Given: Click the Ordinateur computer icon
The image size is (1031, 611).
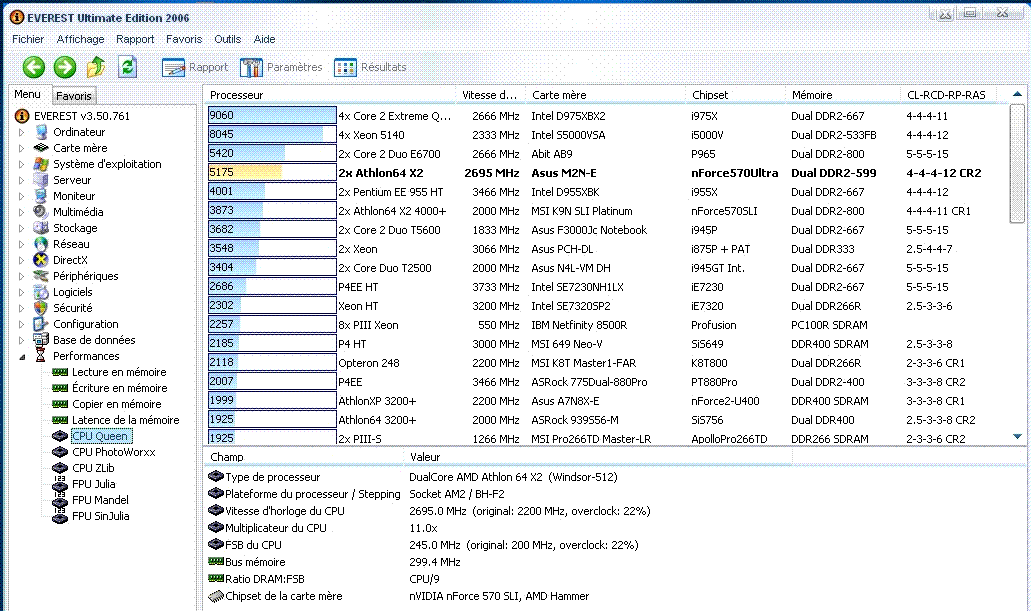Looking at the screenshot, I should click(41, 132).
